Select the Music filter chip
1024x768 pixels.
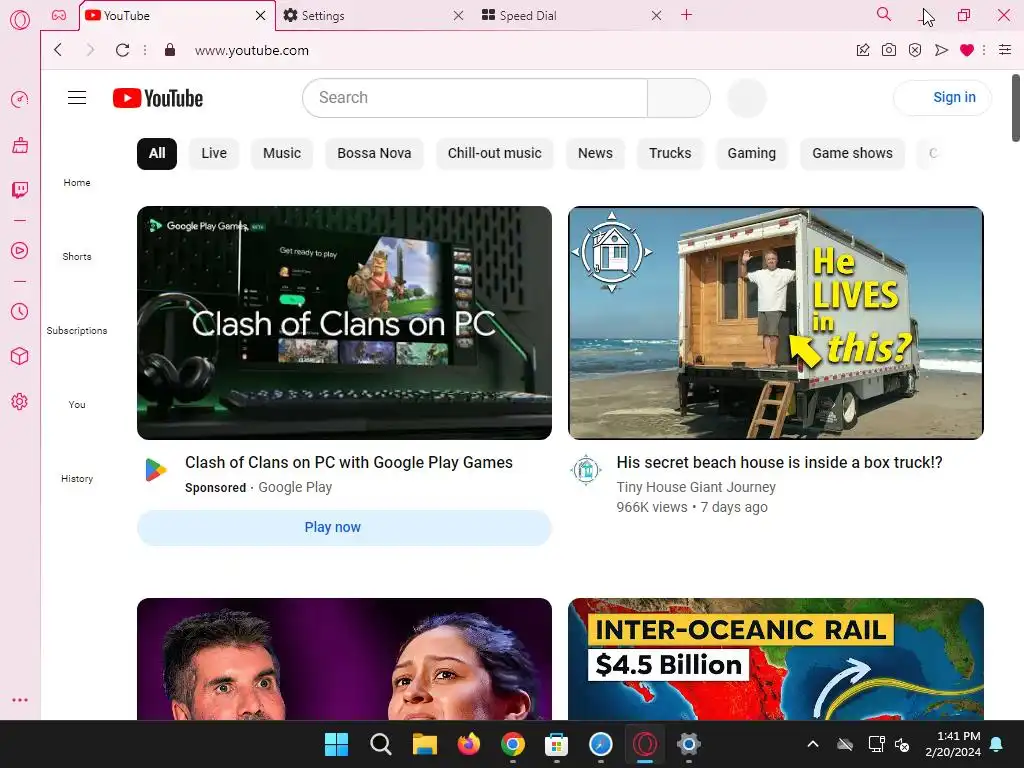point(282,153)
